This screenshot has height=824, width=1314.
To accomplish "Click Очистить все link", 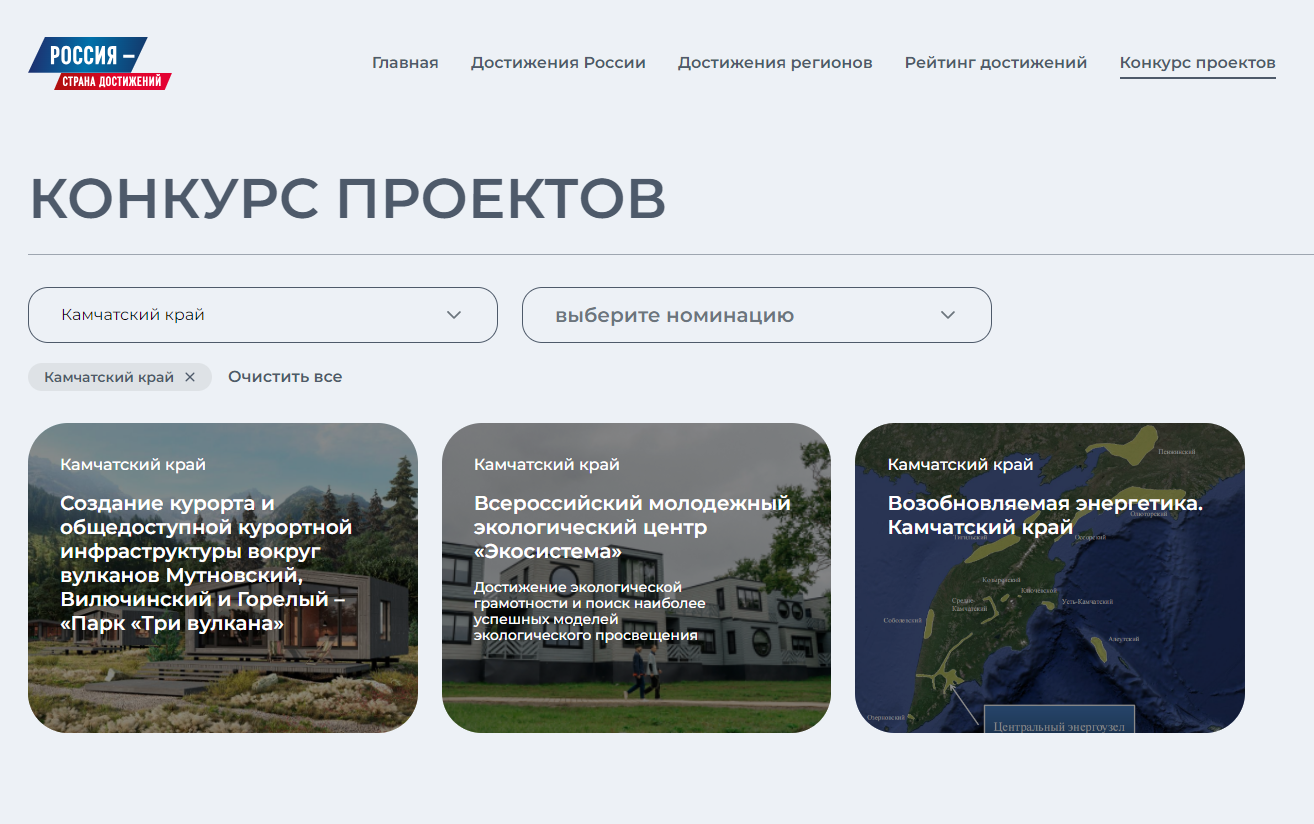I will (285, 377).
